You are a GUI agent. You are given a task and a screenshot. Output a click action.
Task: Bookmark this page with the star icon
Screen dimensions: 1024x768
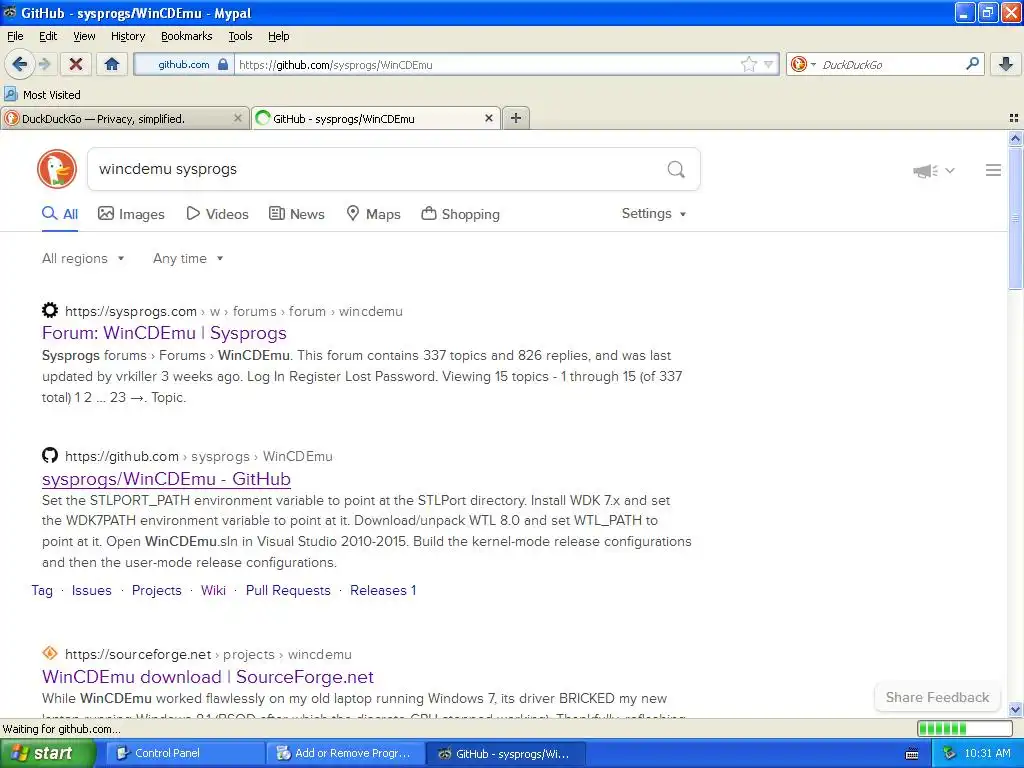click(748, 64)
